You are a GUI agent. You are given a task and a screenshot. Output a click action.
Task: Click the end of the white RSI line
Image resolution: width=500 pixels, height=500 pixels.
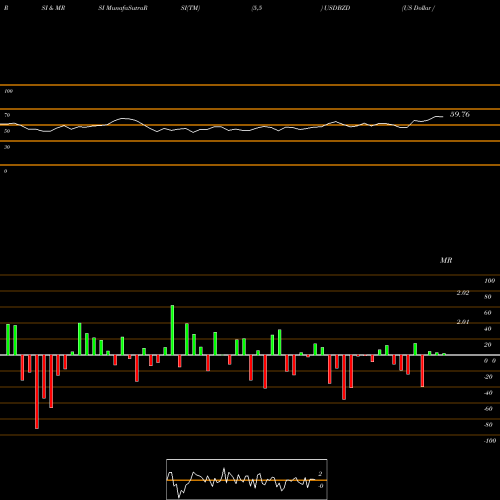click(x=443, y=117)
